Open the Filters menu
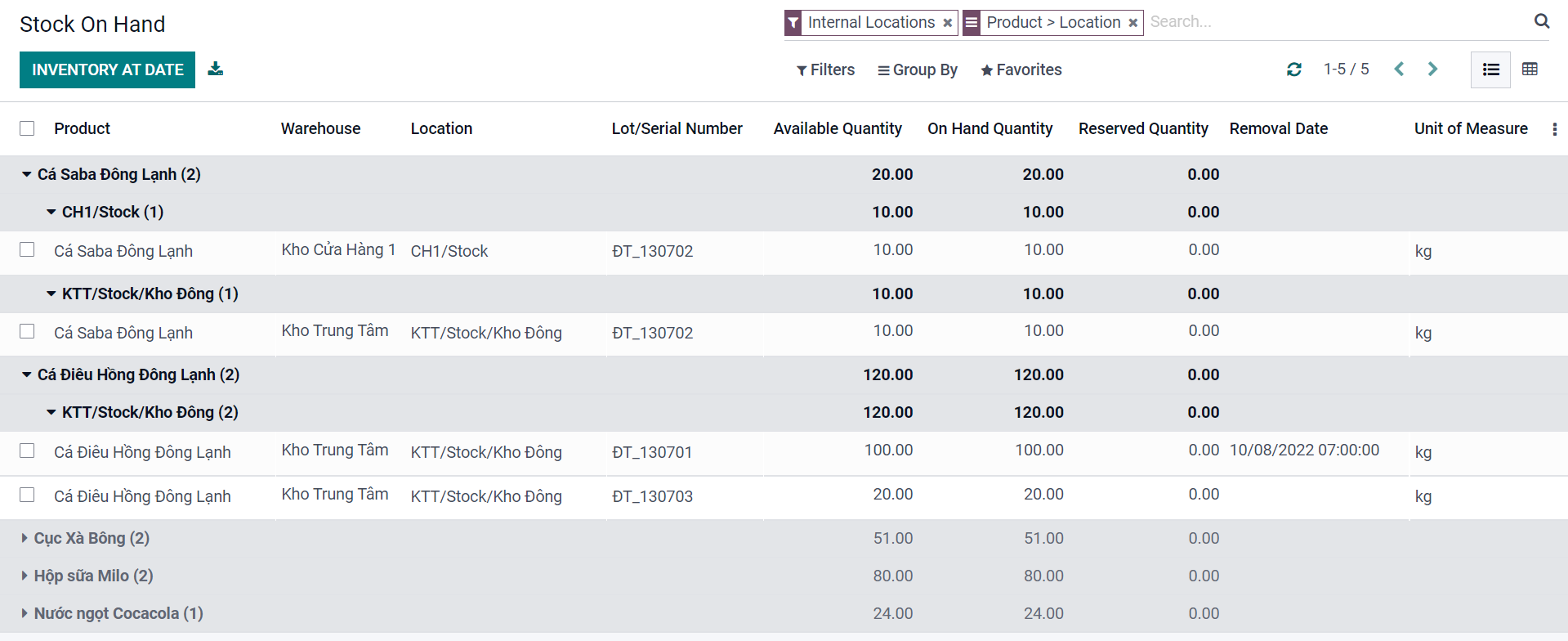The height and width of the screenshot is (641, 1568). pos(825,69)
